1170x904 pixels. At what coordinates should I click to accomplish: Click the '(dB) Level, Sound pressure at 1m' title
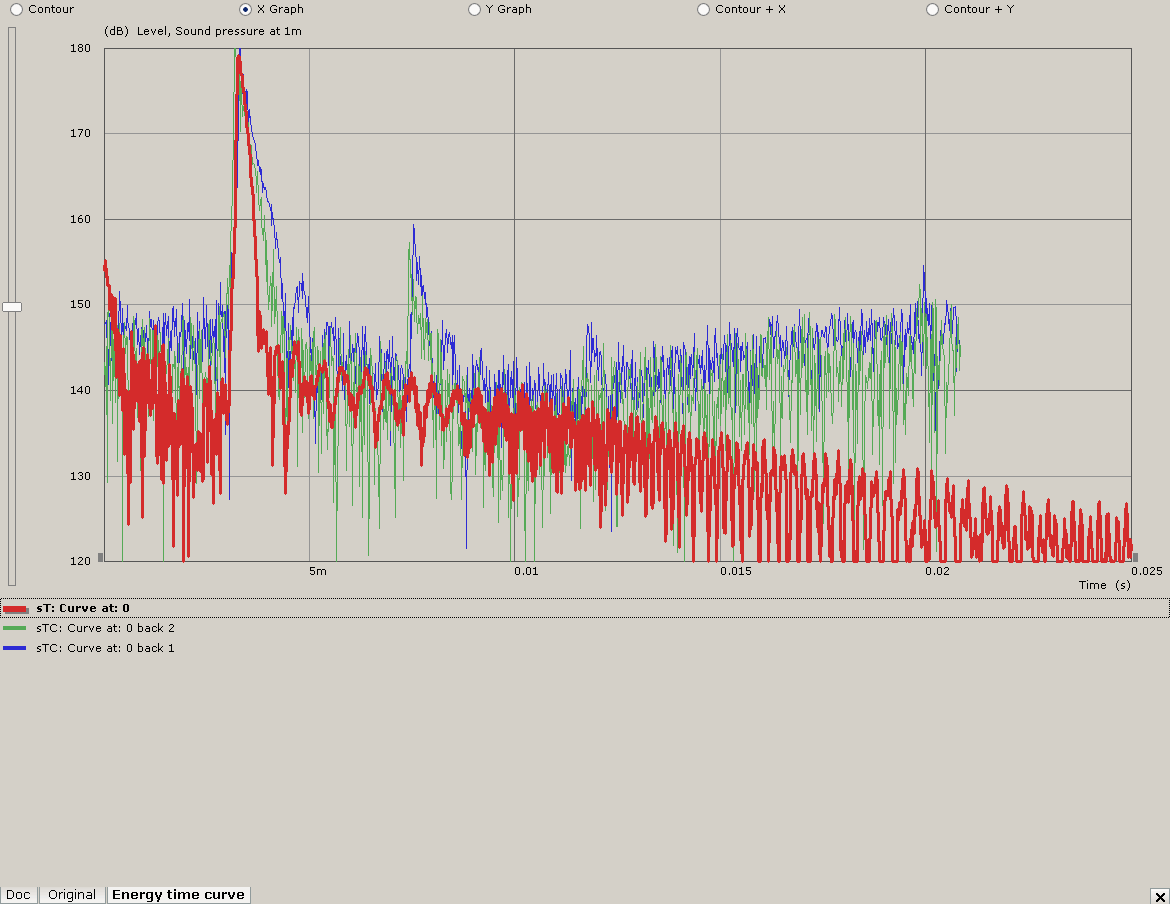point(203,31)
